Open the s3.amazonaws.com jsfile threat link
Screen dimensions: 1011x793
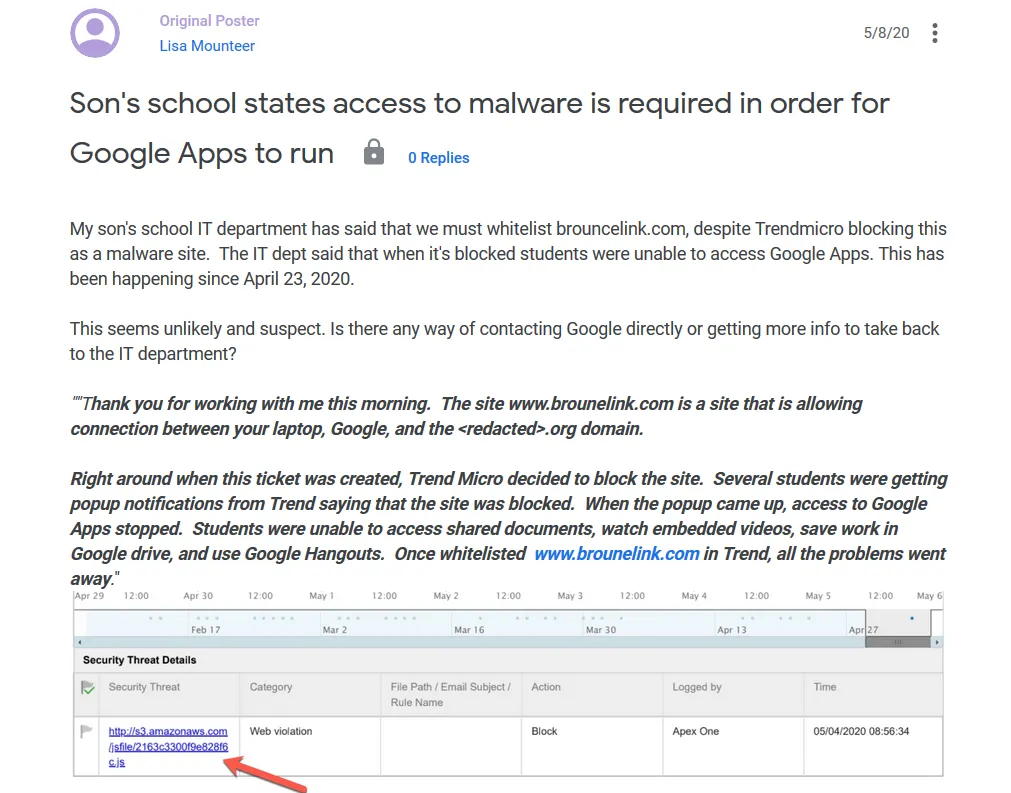168,747
